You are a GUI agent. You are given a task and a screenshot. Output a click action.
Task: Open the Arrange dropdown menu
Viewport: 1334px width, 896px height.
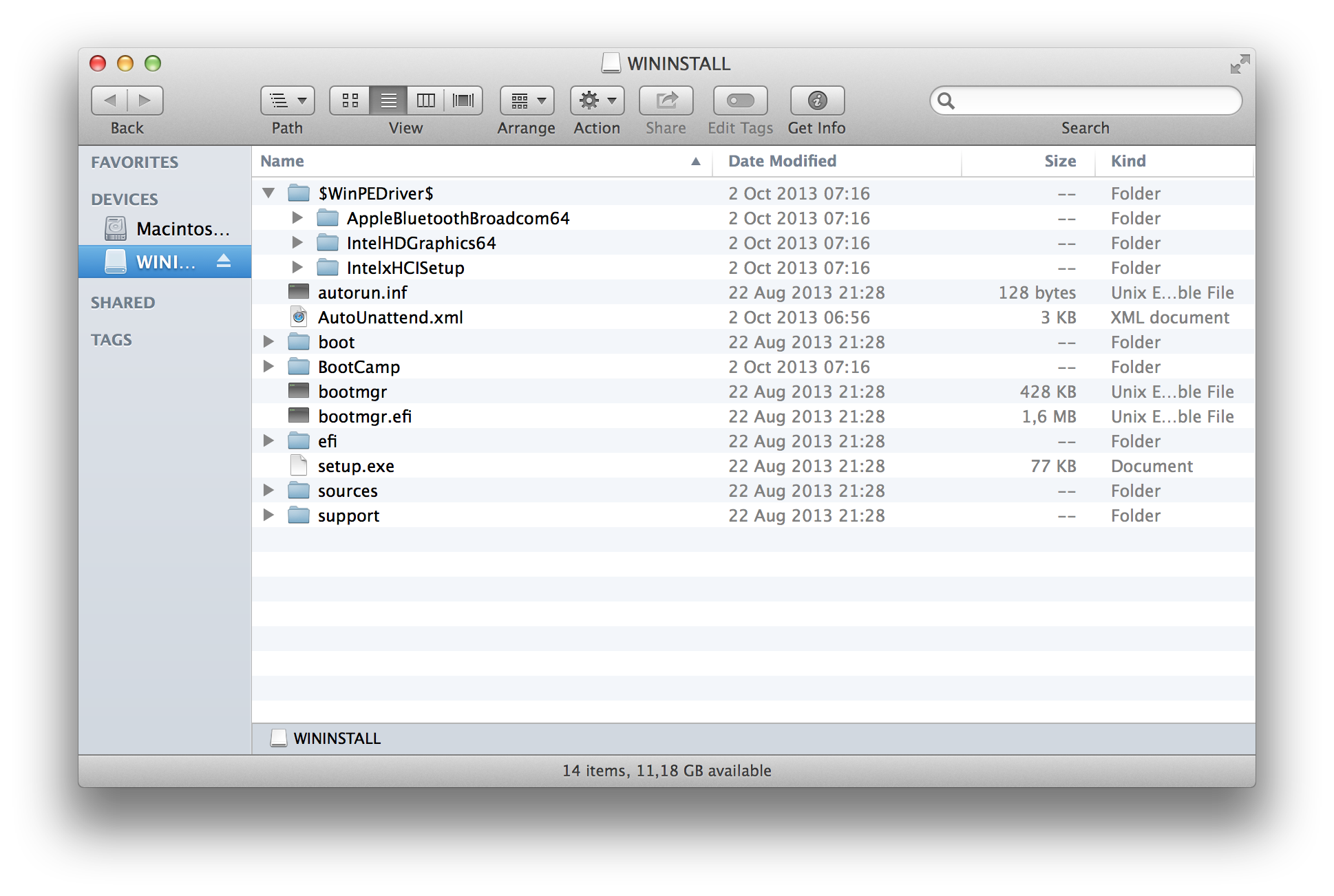[527, 100]
